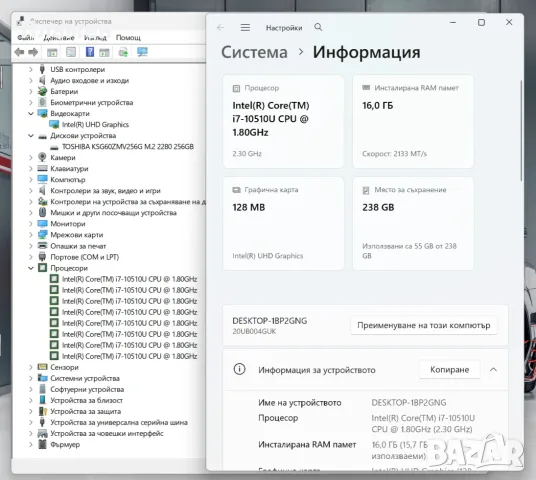Minimize the Settings window
The width and height of the screenshot is (536, 480).
[x=453, y=23]
